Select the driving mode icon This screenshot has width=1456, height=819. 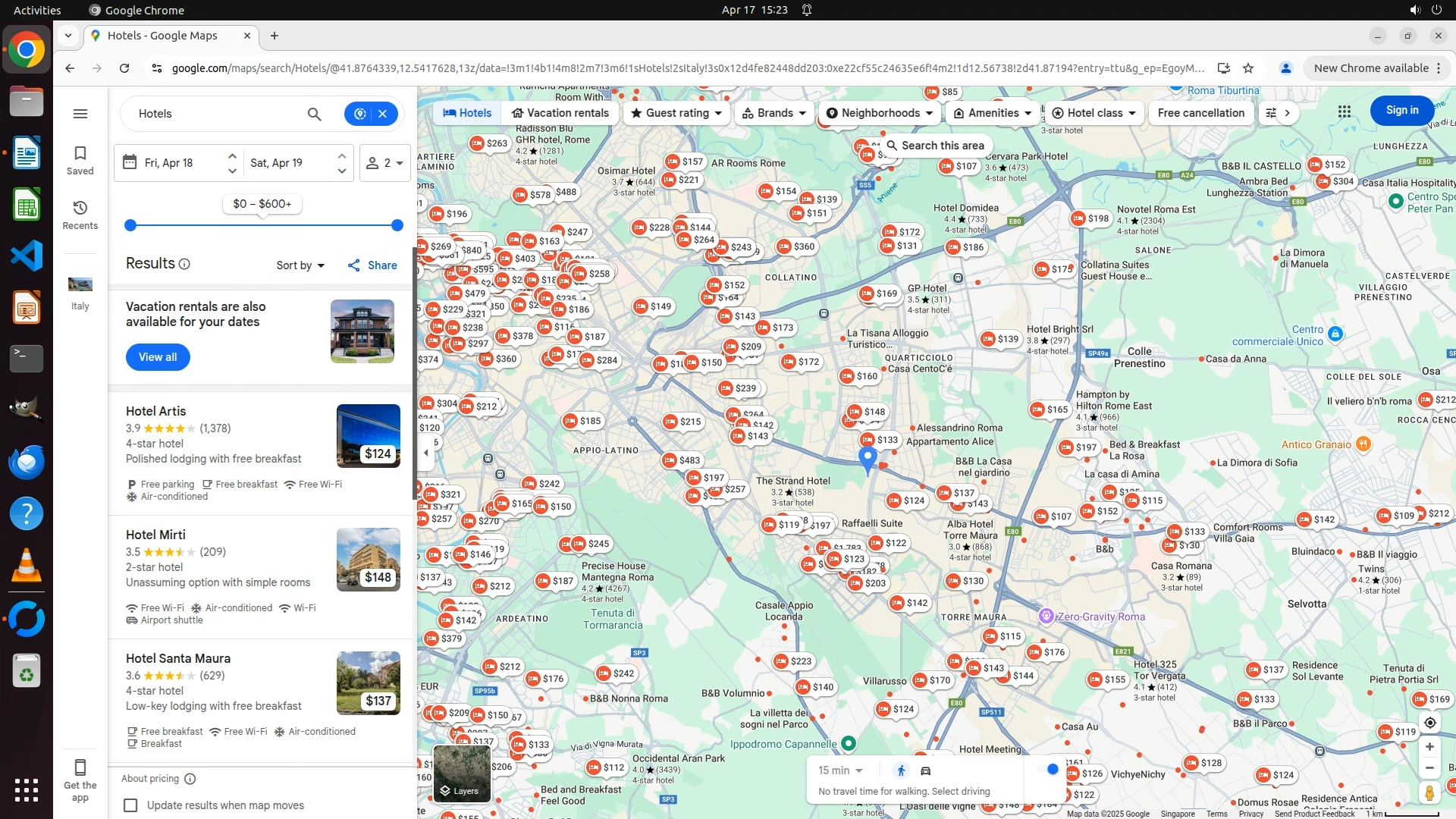pyautogui.click(x=926, y=770)
